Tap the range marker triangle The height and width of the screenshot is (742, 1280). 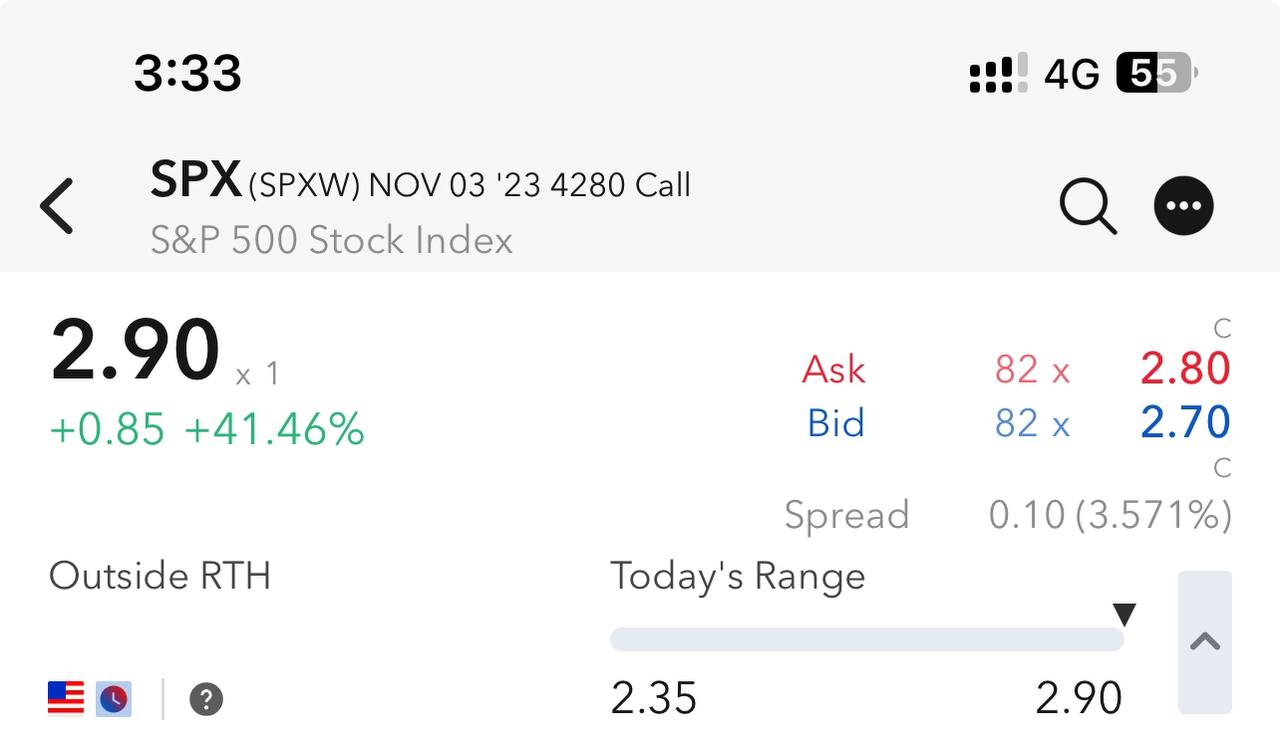tap(1125, 614)
